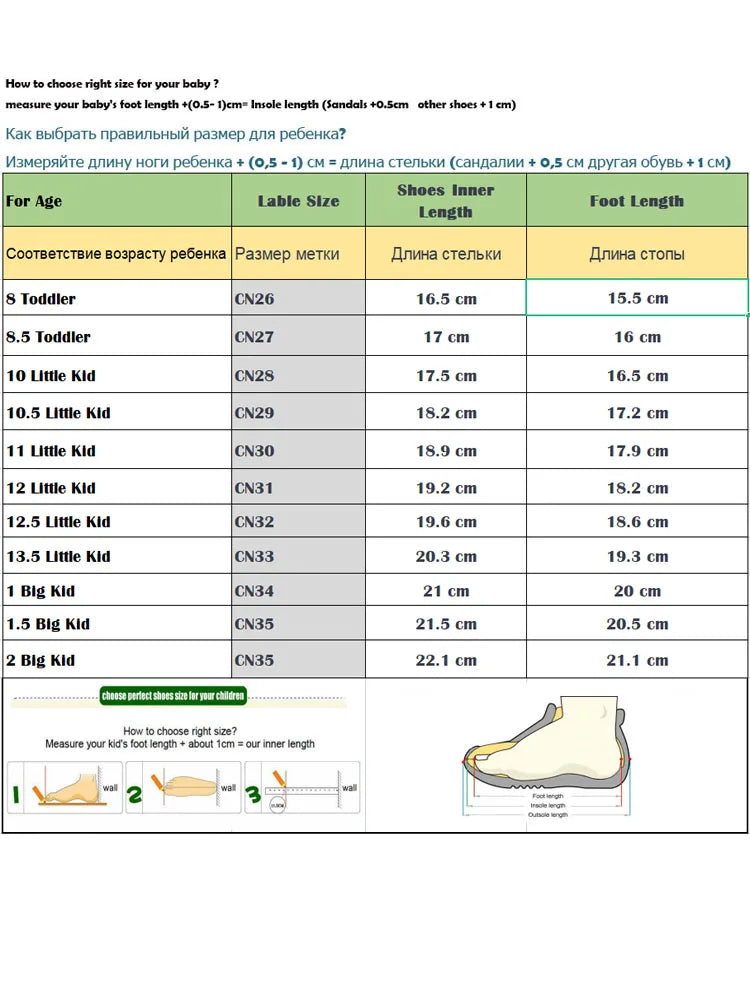Click the CN28 label size cell
750x1000 pixels.
click(x=298, y=375)
